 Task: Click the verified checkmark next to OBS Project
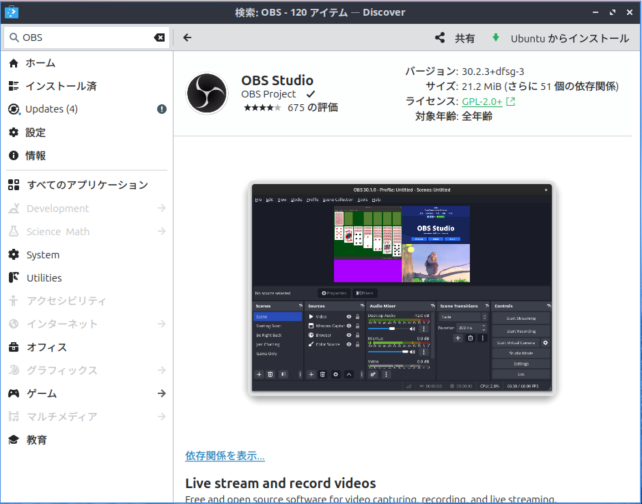click(x=311, y=94)
